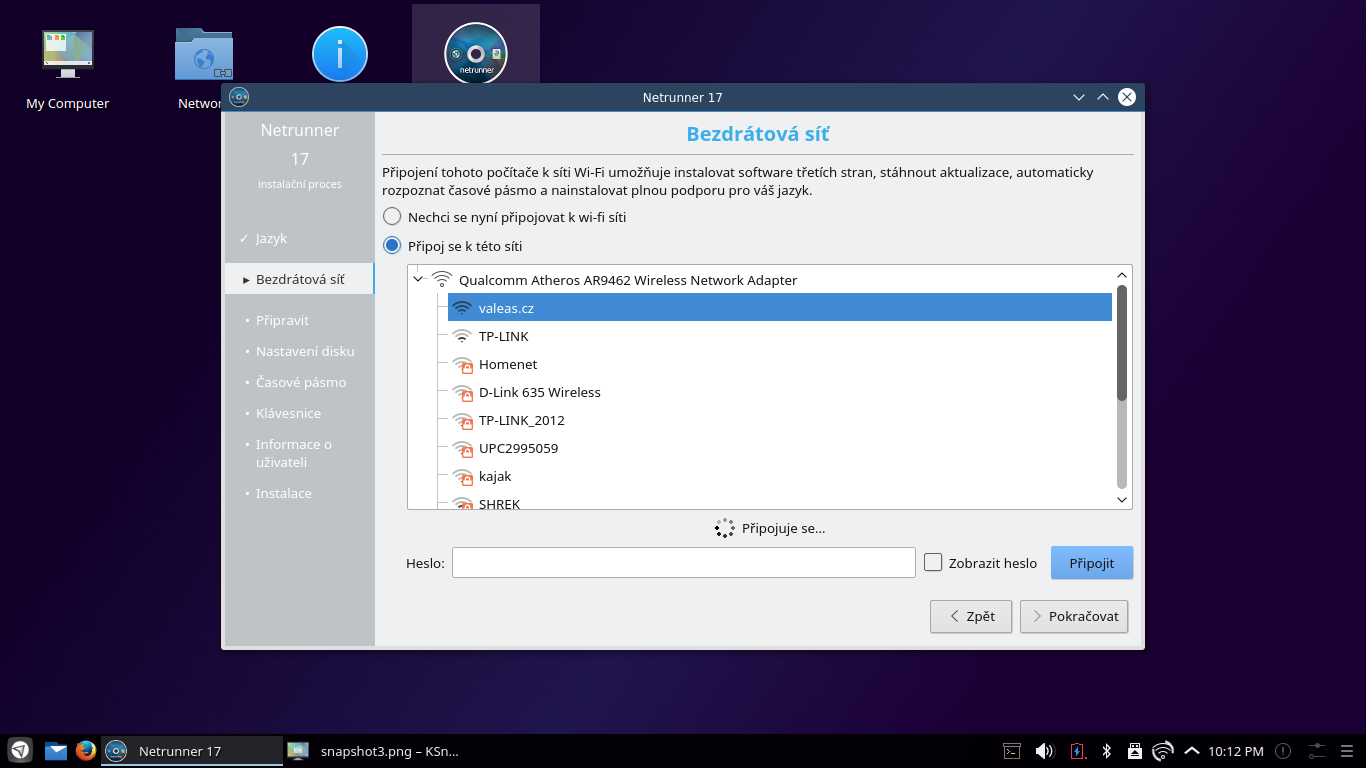
Task: Open the blue info desktop icon
Action: (x=340, y=54)
